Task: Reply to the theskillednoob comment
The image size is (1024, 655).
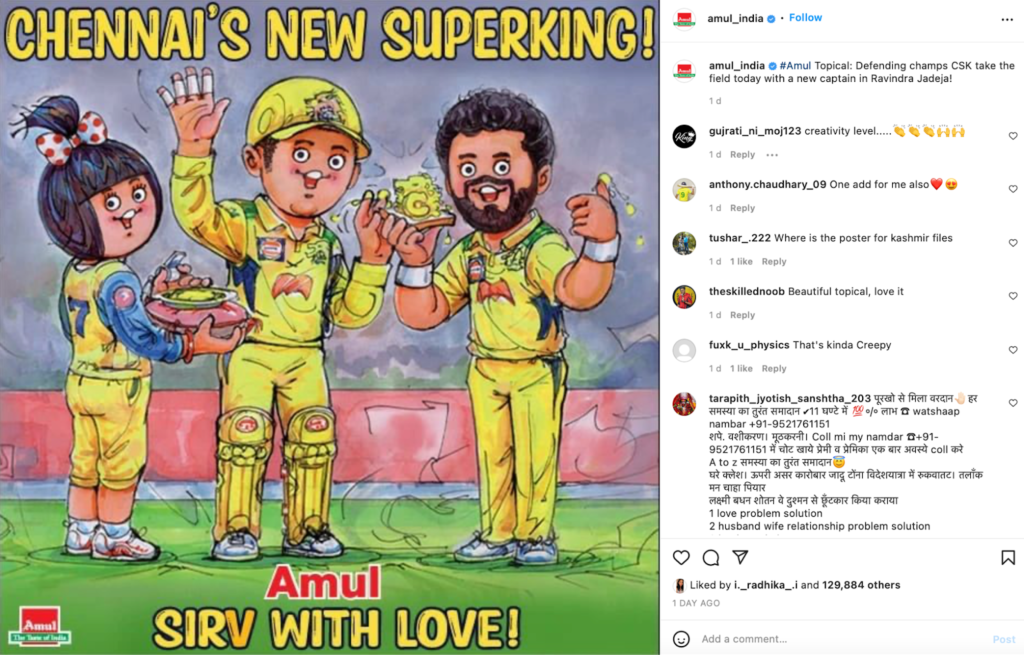Action: tap(743, 315)
